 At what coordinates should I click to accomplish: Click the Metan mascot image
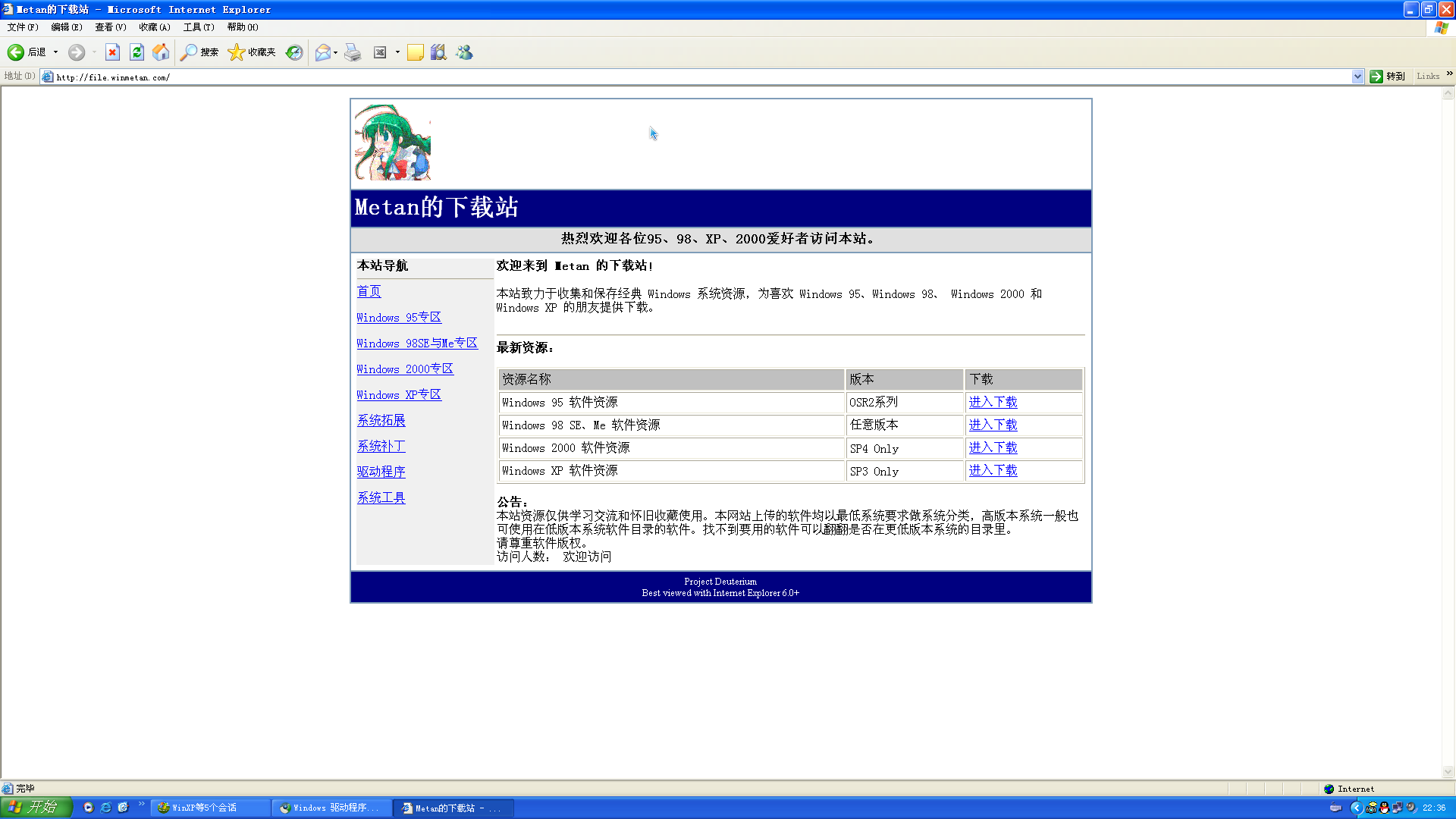pyautogui.click(x=393, y=143)
